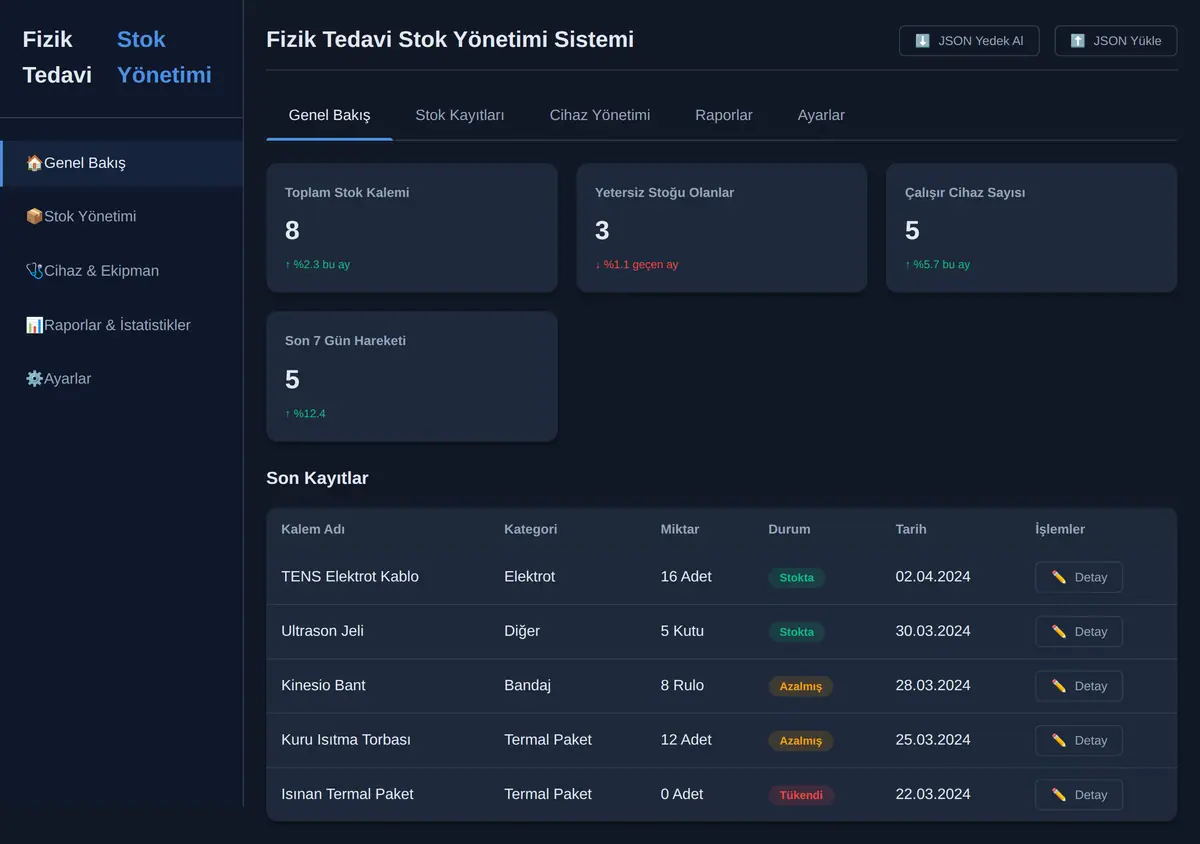Screen dimensions: 1200x844
Task: Click pencil icon in Kinesio Bant row
Action: [1059, 686]
